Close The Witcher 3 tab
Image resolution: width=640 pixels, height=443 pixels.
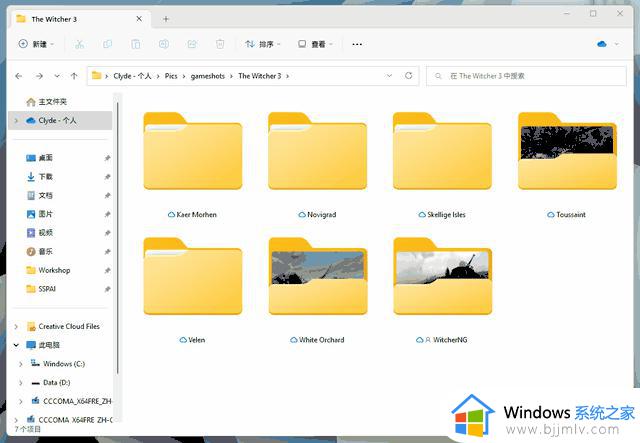click(139, 19)
